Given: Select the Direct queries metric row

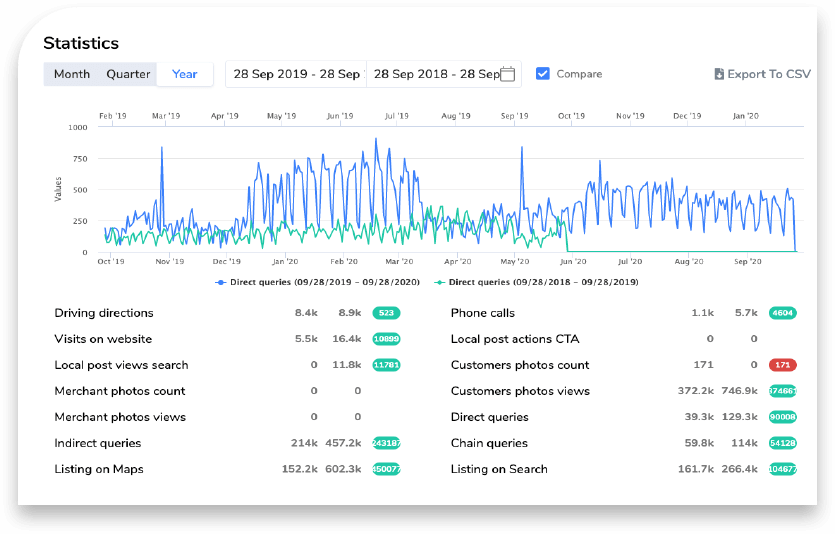Looking at the screenshot, I should pyautogui.click(x=489, y=417).
